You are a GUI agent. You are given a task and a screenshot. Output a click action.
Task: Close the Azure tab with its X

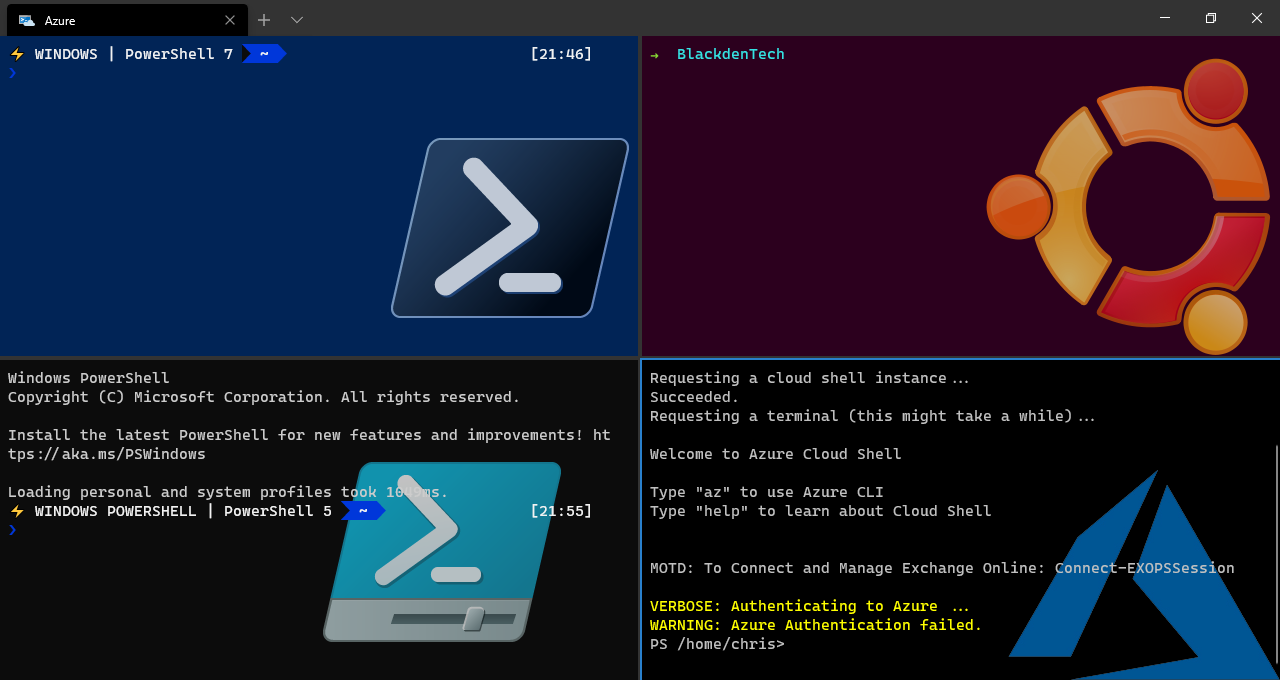point(230,19)
